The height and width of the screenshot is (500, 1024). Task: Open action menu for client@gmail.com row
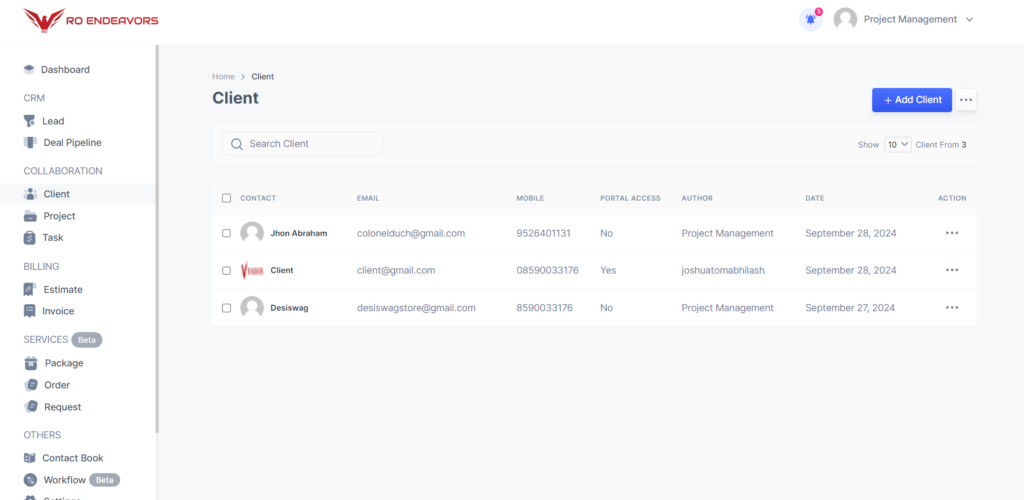pyautogui.click(x=951, y=270)
